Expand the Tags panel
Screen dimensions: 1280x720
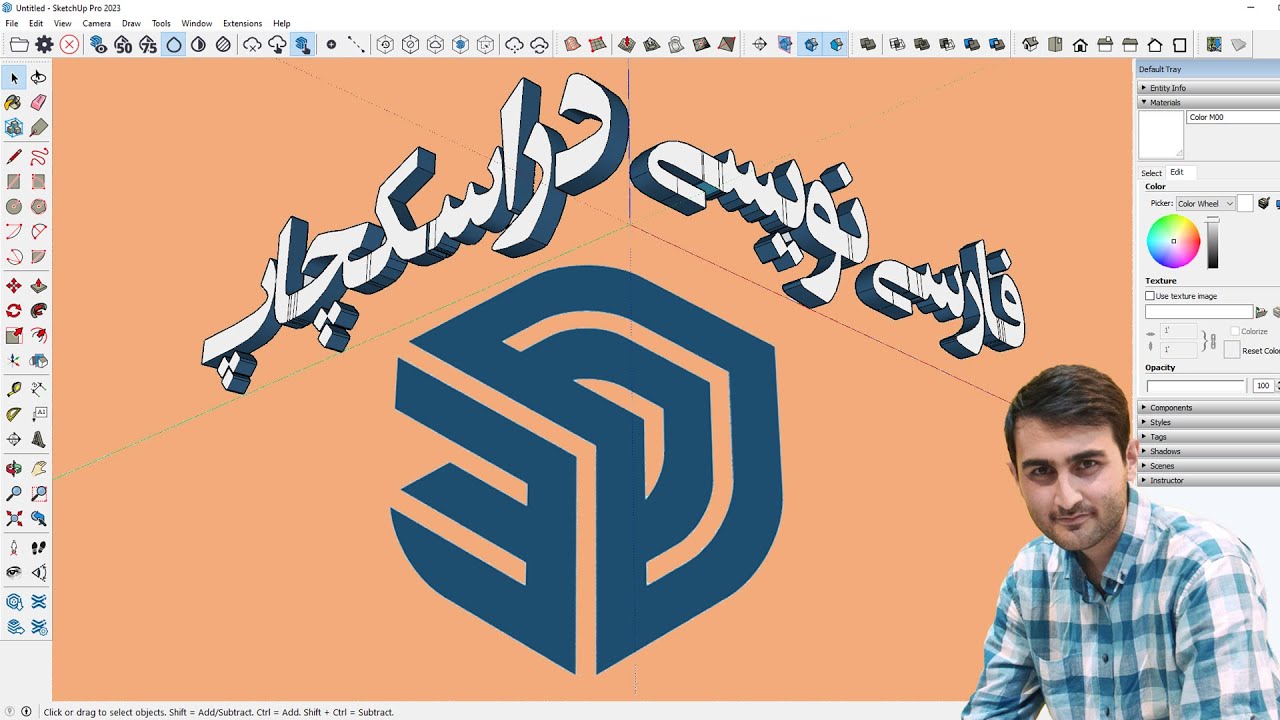coord(1208,436)
